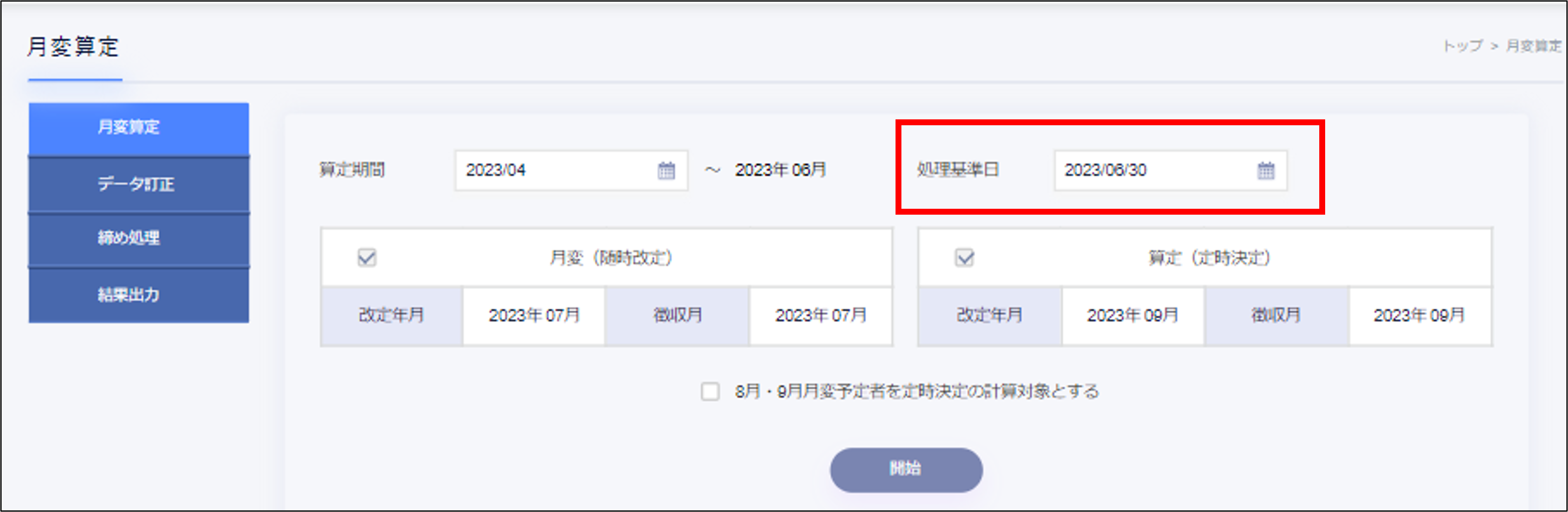
Task: Select the 月変算定 sidebar menu item
Action: click(x=138, y=127)
